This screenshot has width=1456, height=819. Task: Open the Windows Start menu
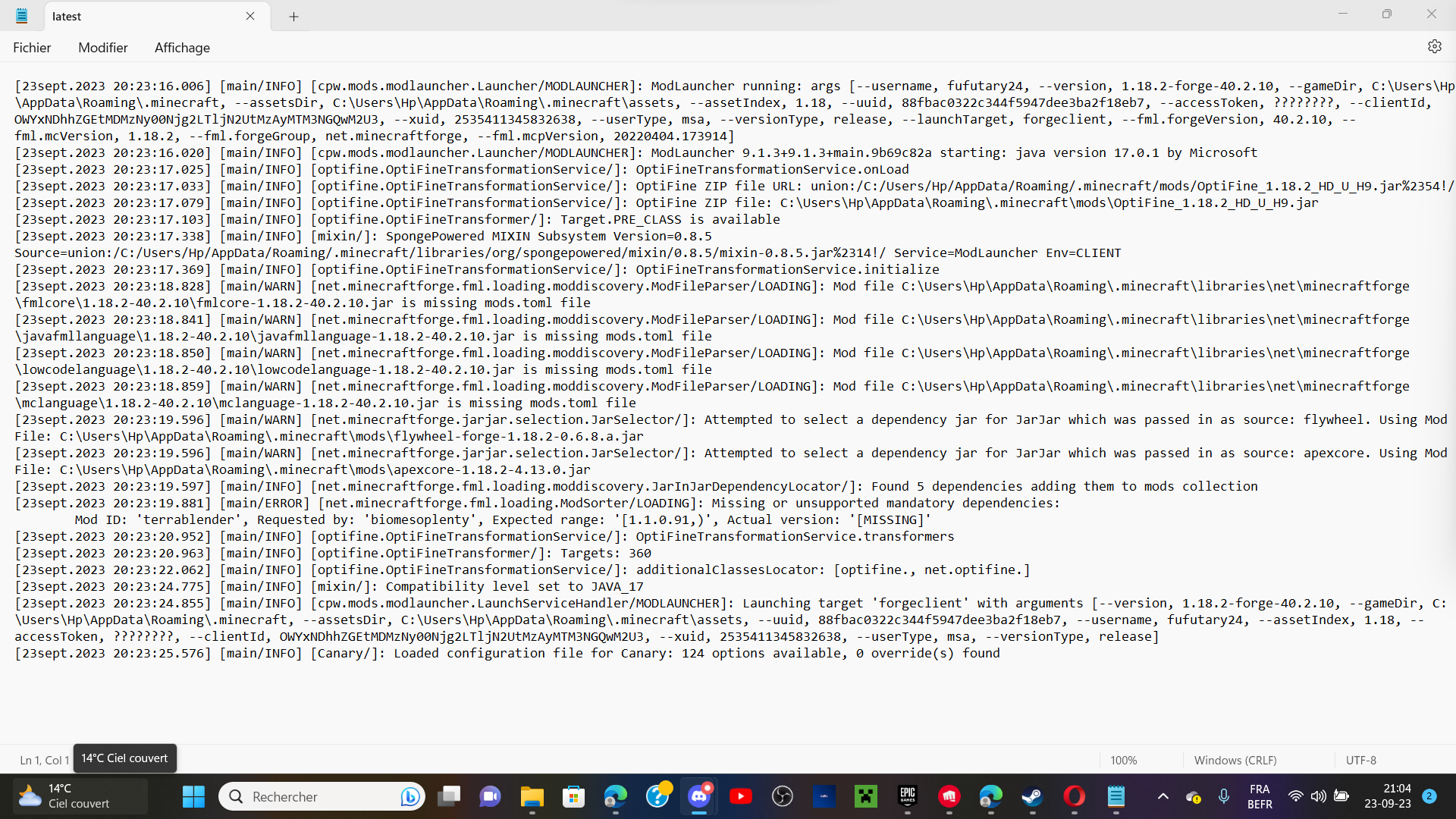pyautogui.click(x=194, y=796)
